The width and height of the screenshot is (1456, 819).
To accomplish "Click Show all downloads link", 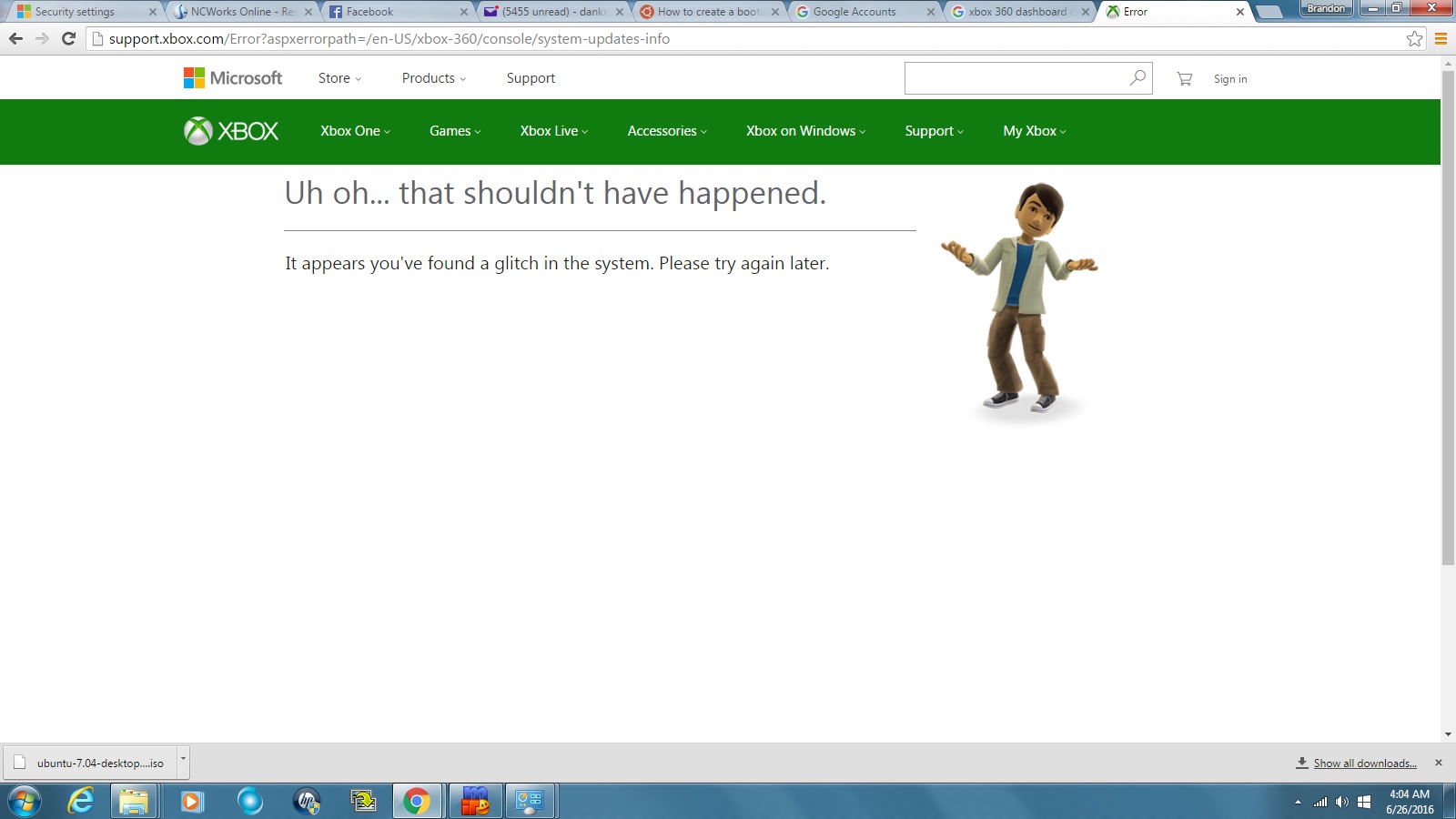I will 1365,763.
